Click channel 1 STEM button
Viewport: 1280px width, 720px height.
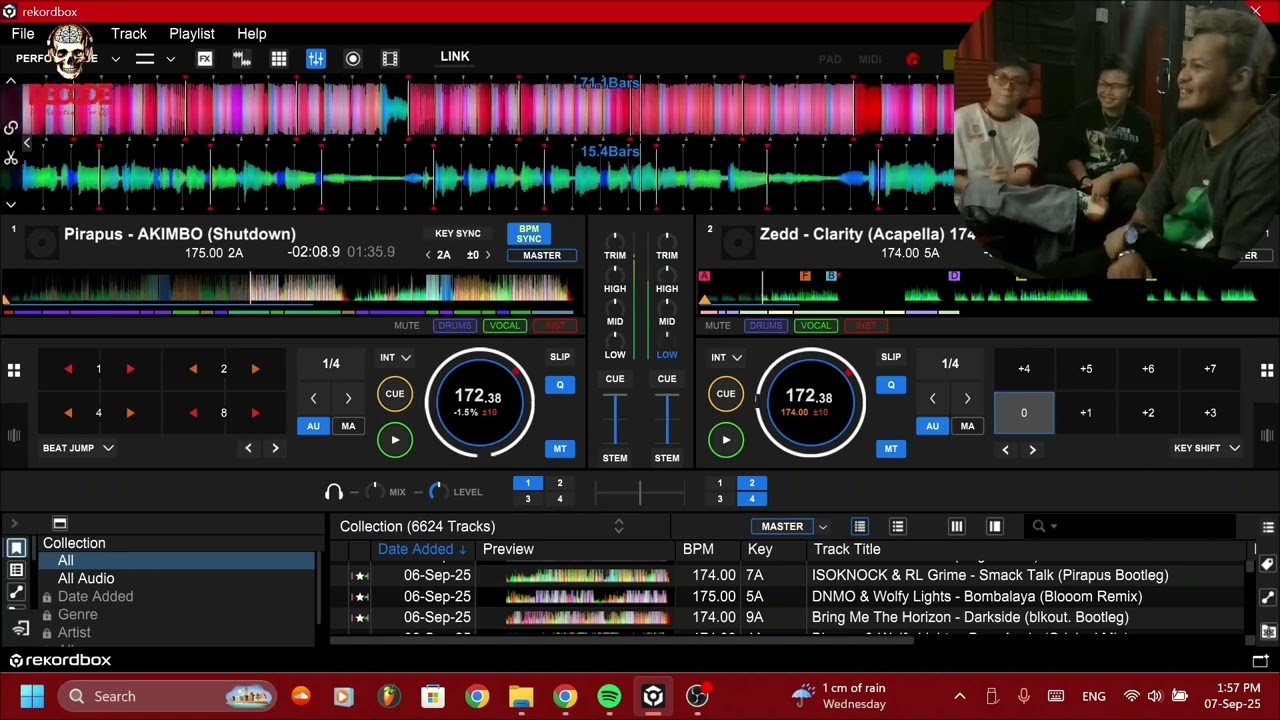pos(615,458)
